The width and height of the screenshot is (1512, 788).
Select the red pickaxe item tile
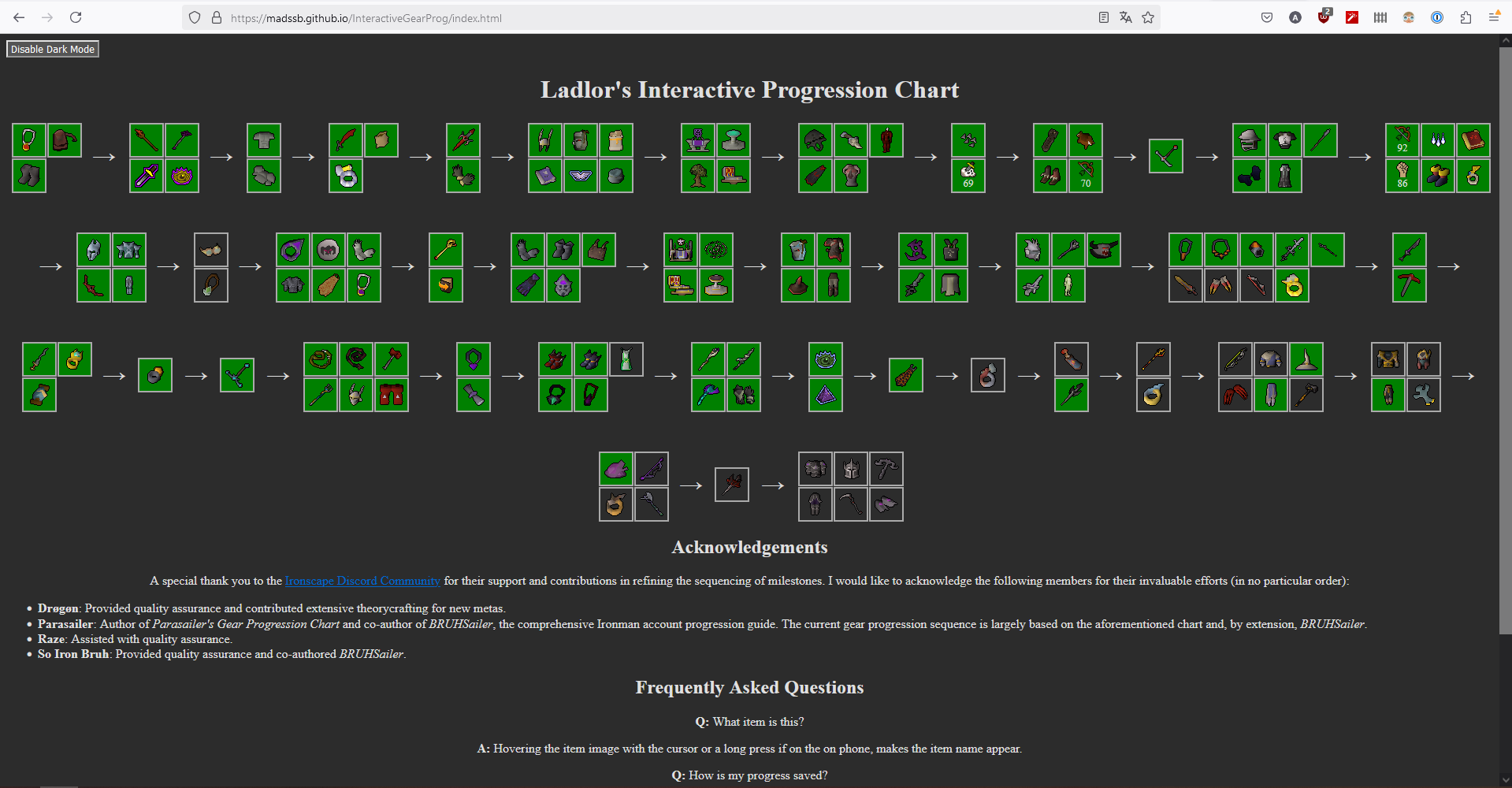[1410, 285]
